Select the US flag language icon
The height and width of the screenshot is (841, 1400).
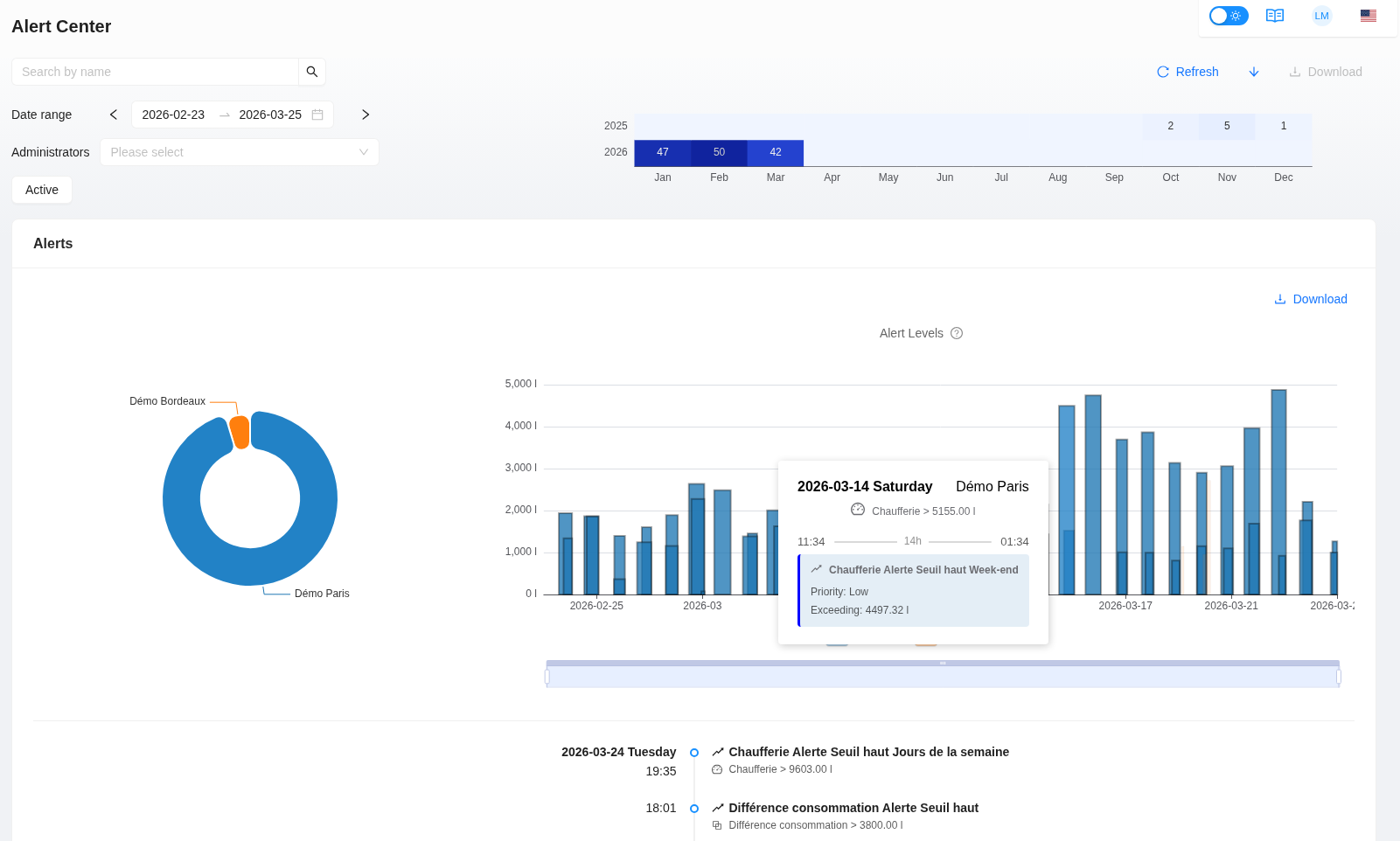(1369, 16)
